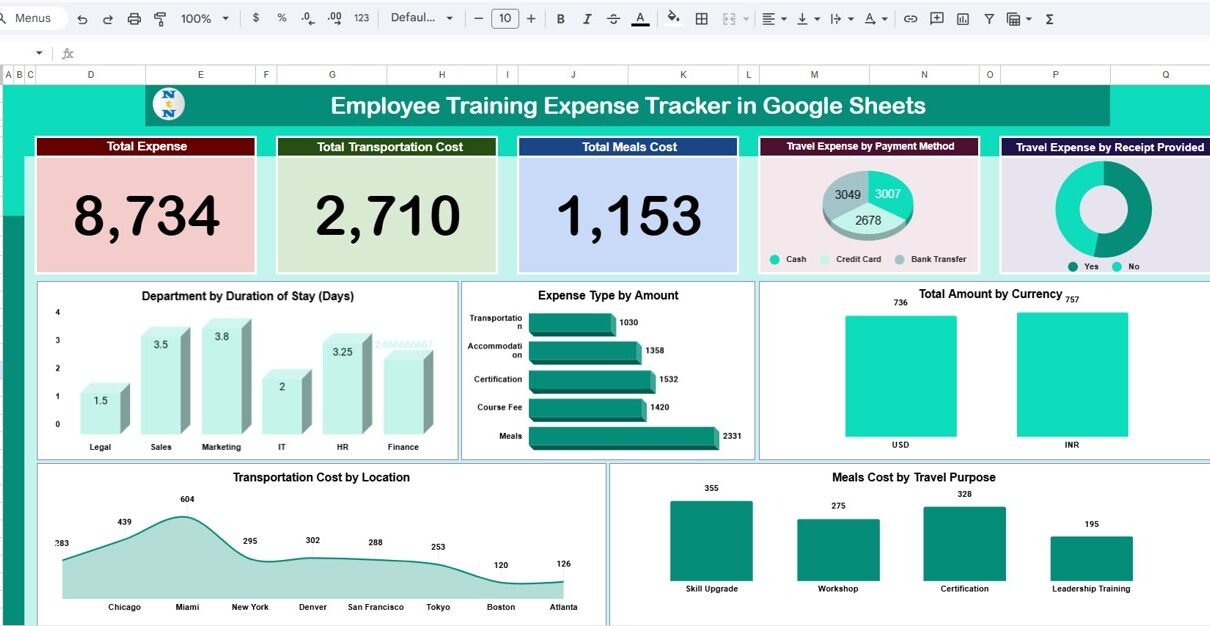Open the 100% zoom dropdown
This screenshot has width=1210, height=626.
[204, 19]
